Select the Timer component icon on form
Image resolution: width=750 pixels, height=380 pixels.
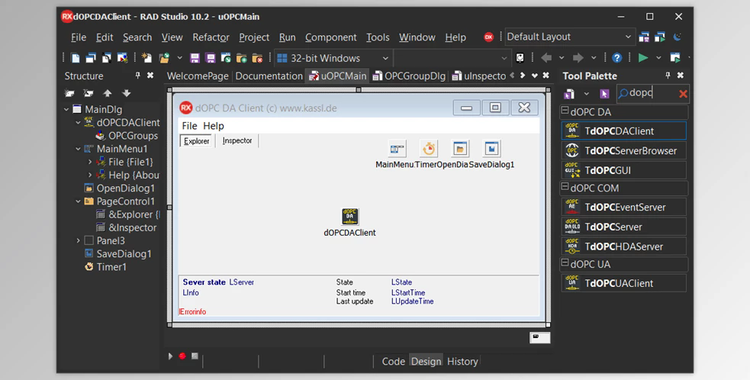[x=429, y=149]
